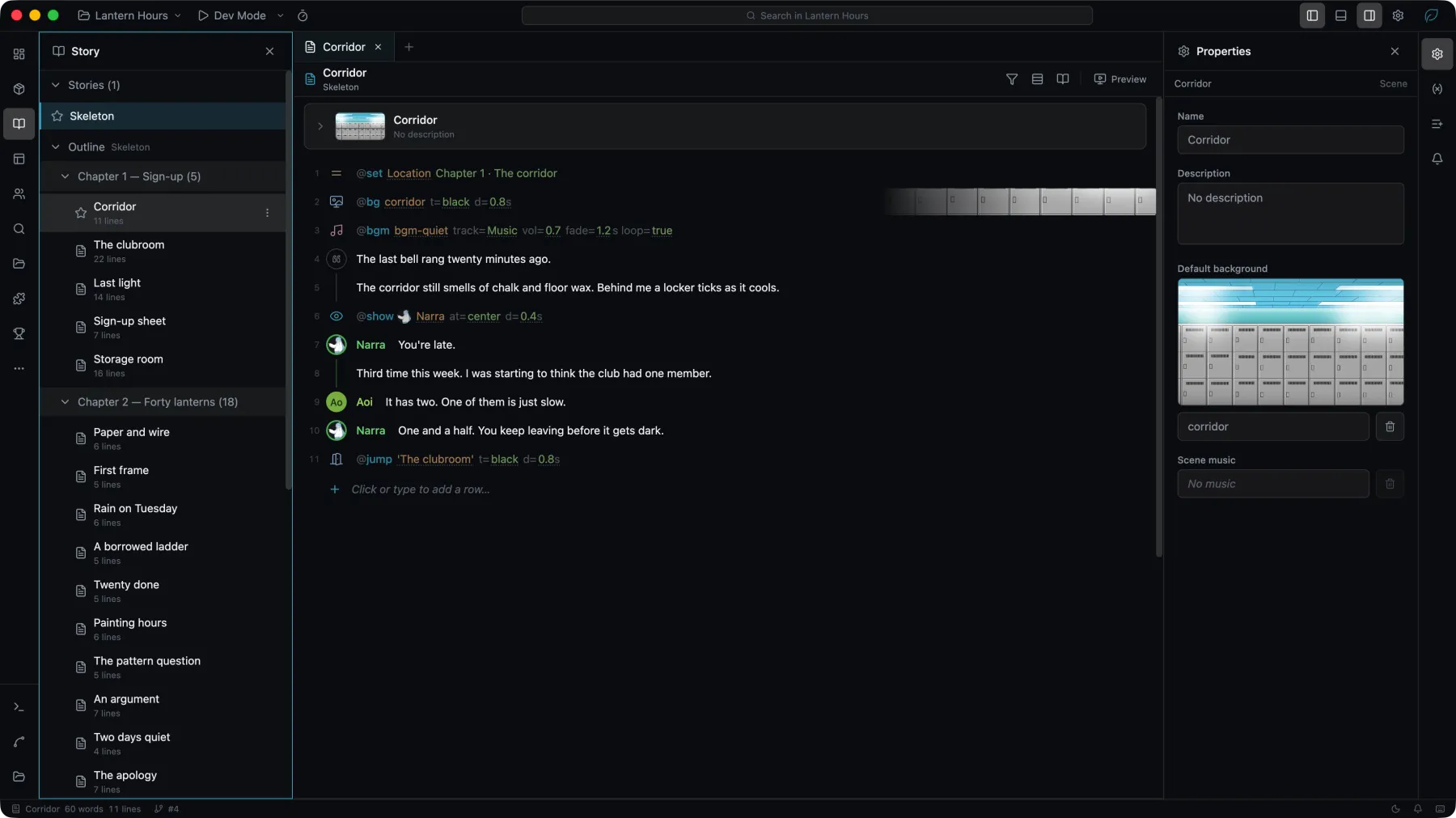
Task: Expand the Corridor scene header card
Action: (x=320, y=126)
